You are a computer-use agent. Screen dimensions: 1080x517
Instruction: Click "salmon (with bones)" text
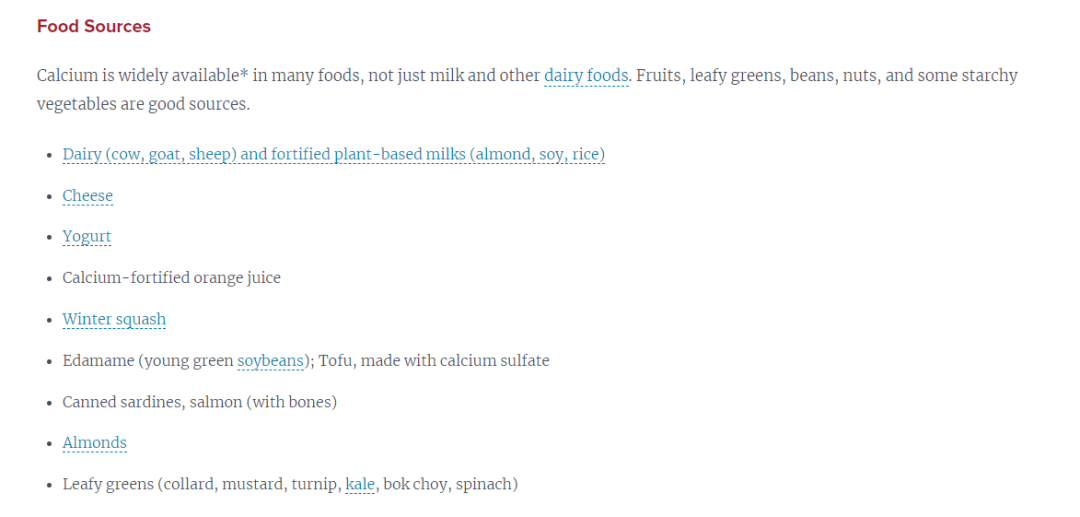pyautogui.click(x=260, y=401)
